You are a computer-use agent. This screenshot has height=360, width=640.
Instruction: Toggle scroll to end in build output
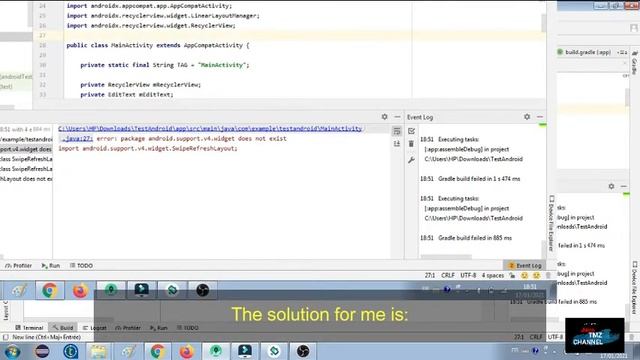(397, 144)
